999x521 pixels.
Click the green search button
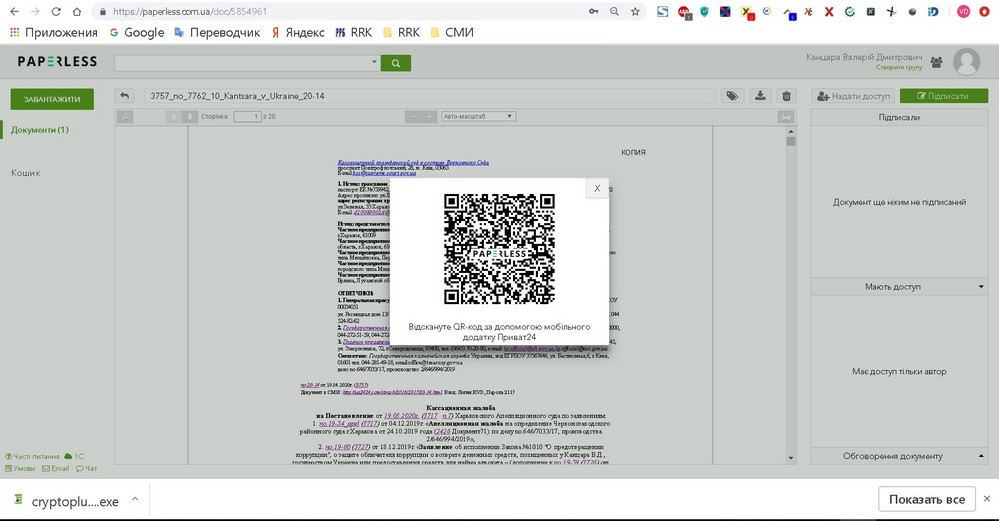pyautogui.click(x=396, y=63)
